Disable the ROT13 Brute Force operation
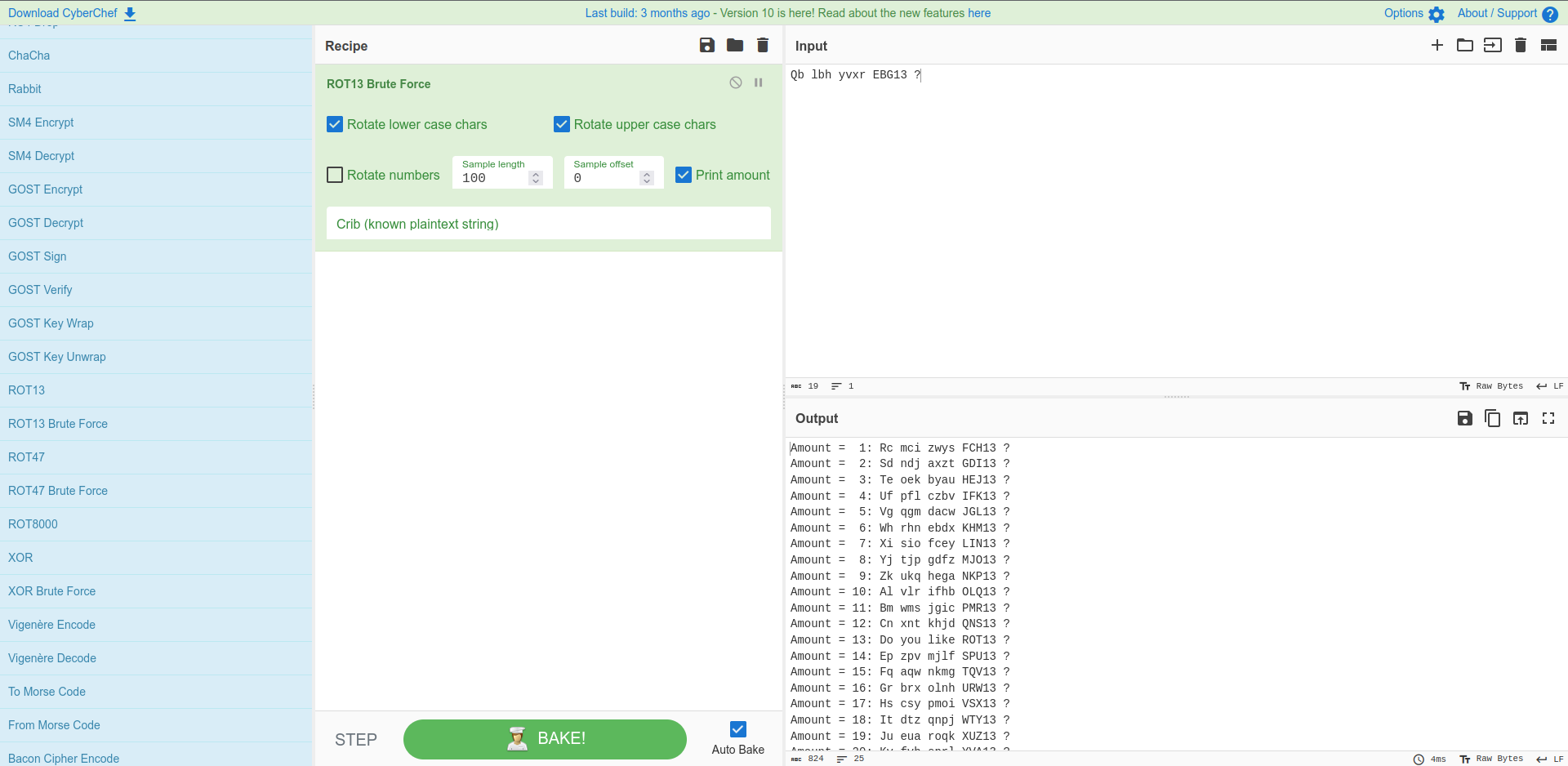 point(736,82)
